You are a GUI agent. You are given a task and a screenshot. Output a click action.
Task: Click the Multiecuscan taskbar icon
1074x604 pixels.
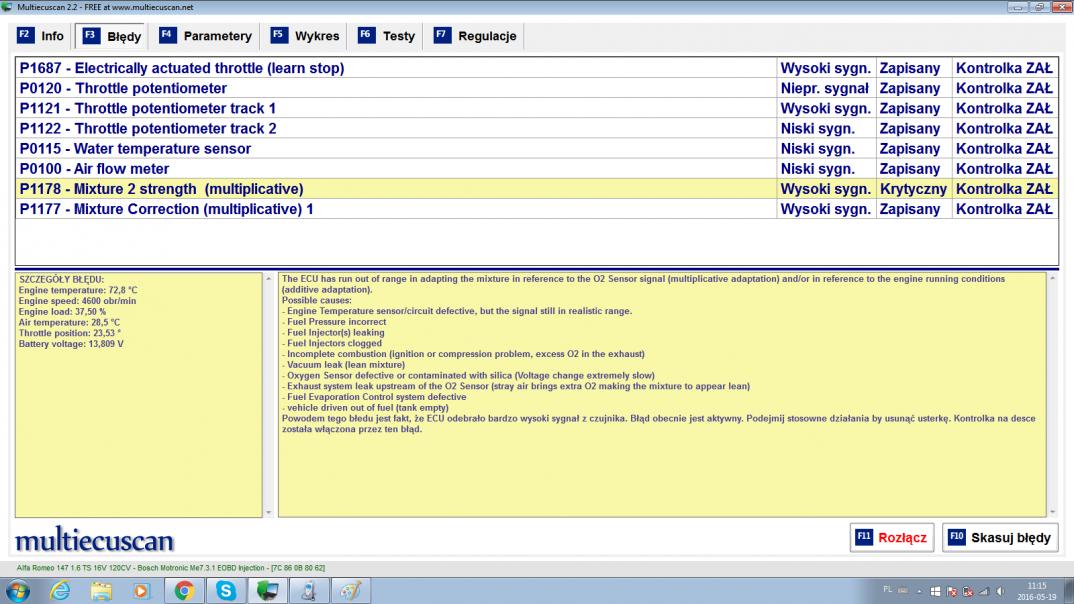click(x=267, y=590)
